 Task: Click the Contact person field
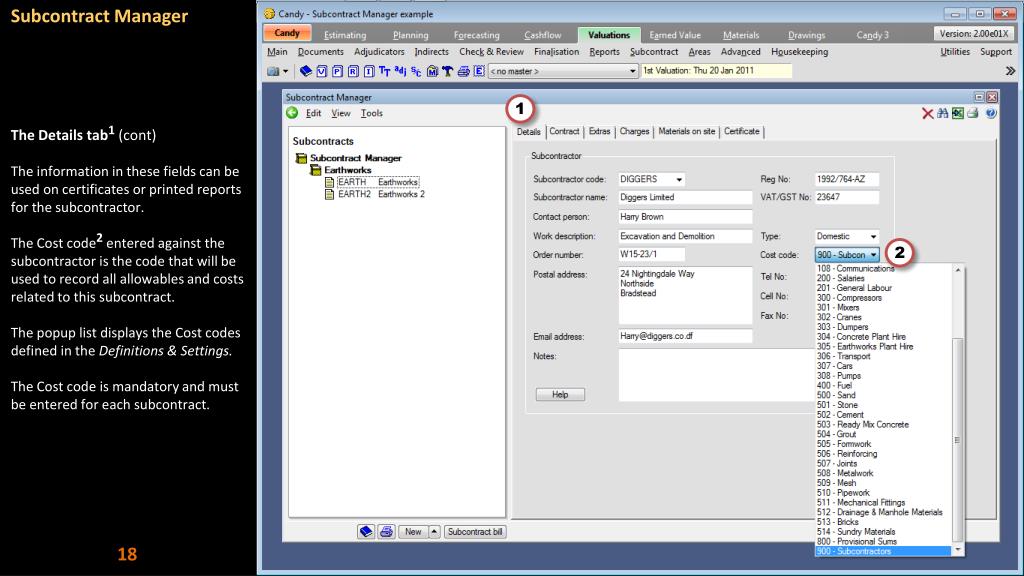point(685,217)
